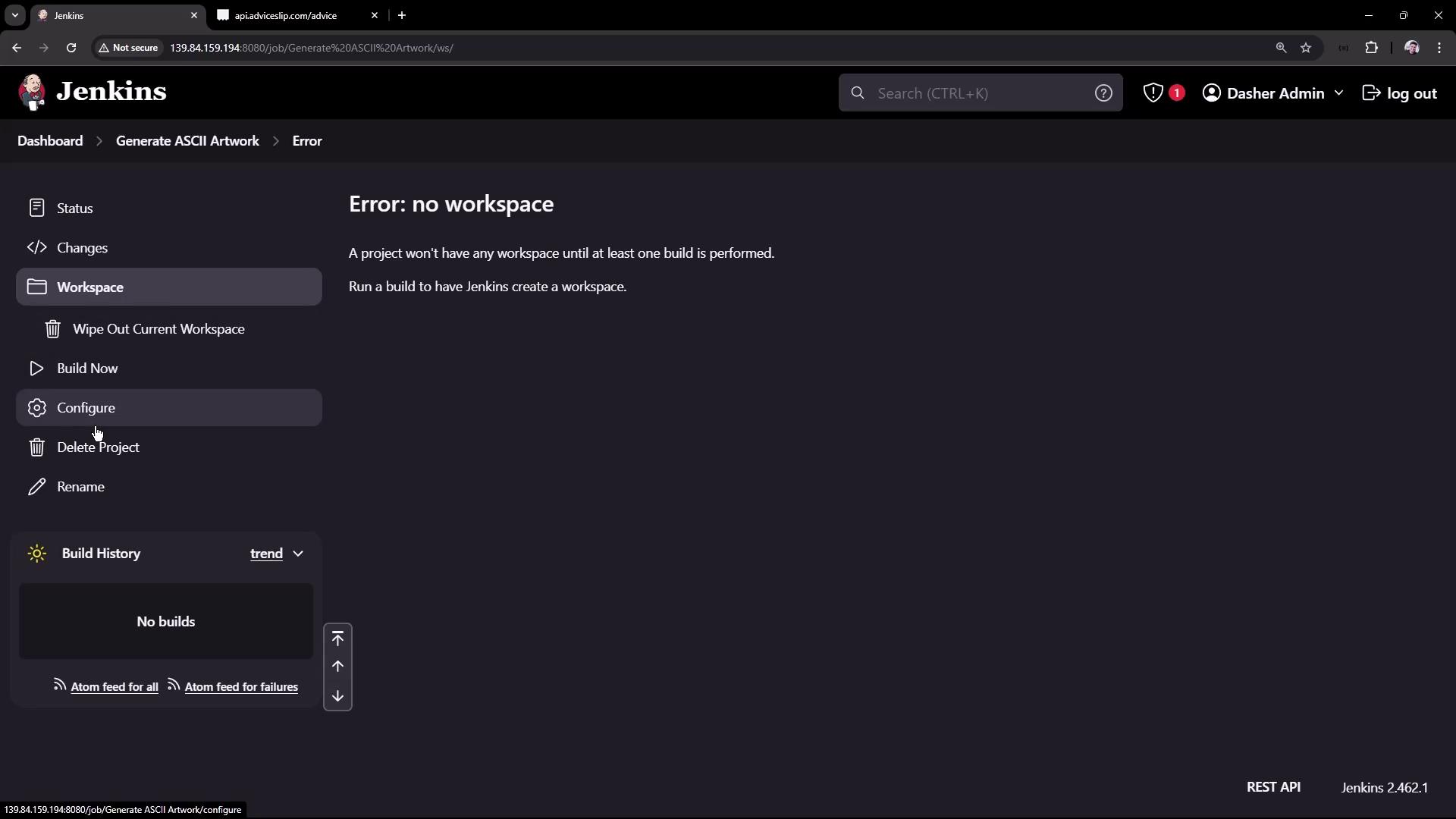This screenshot has height=819, width=1456.
Task: Focus the Jenkins search field
Action: (978, 93)
